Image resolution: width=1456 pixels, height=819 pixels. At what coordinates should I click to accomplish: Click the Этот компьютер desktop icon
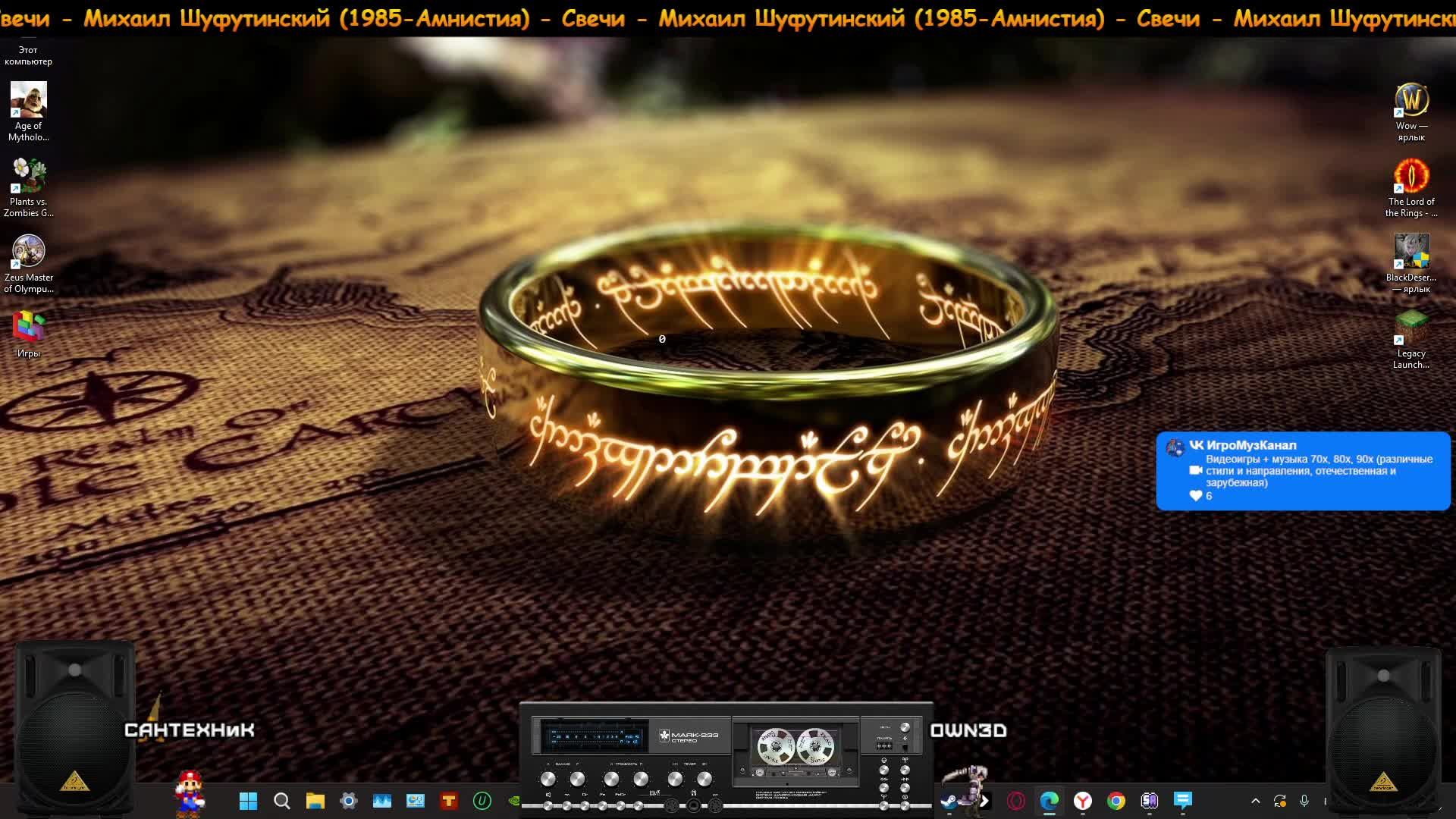point(29,55)
